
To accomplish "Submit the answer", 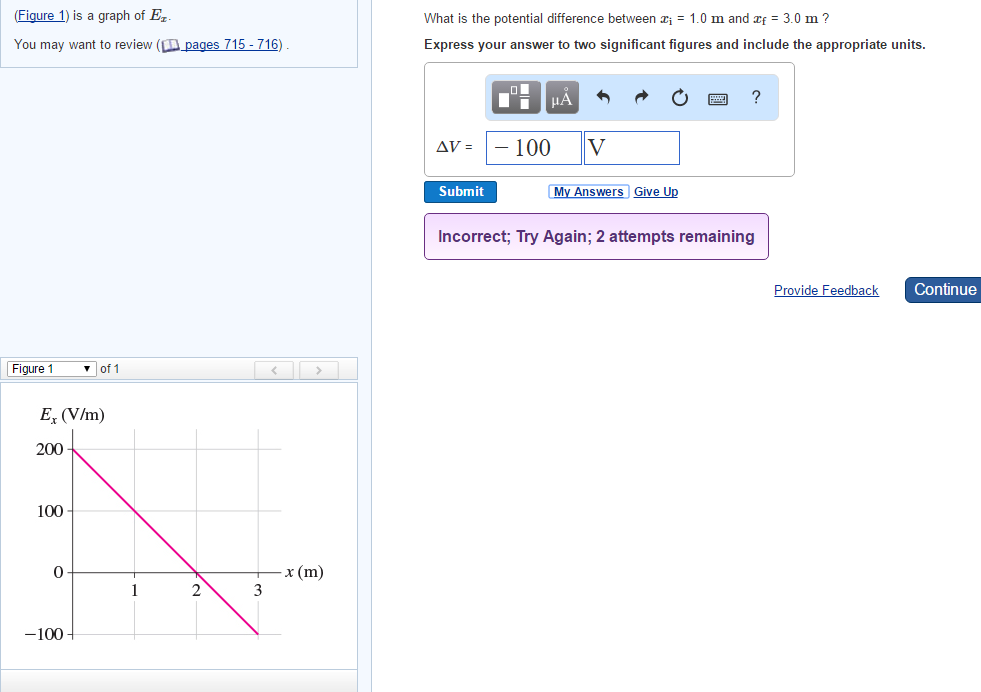I will point(460,191).
